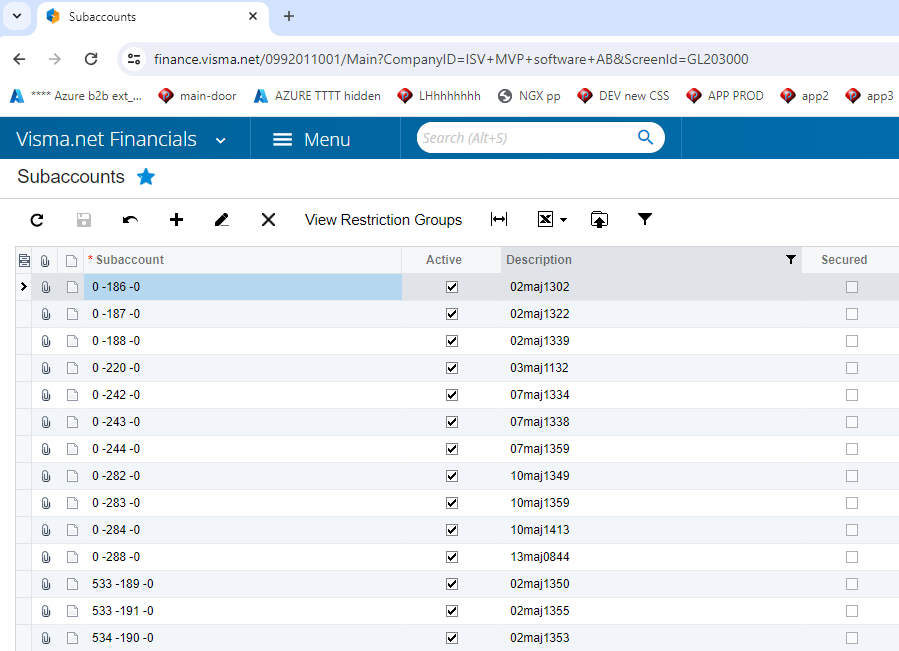Open the toolbar filter funnel
Viewport: 899px width, 651px height.
click(x=645, y=219)
